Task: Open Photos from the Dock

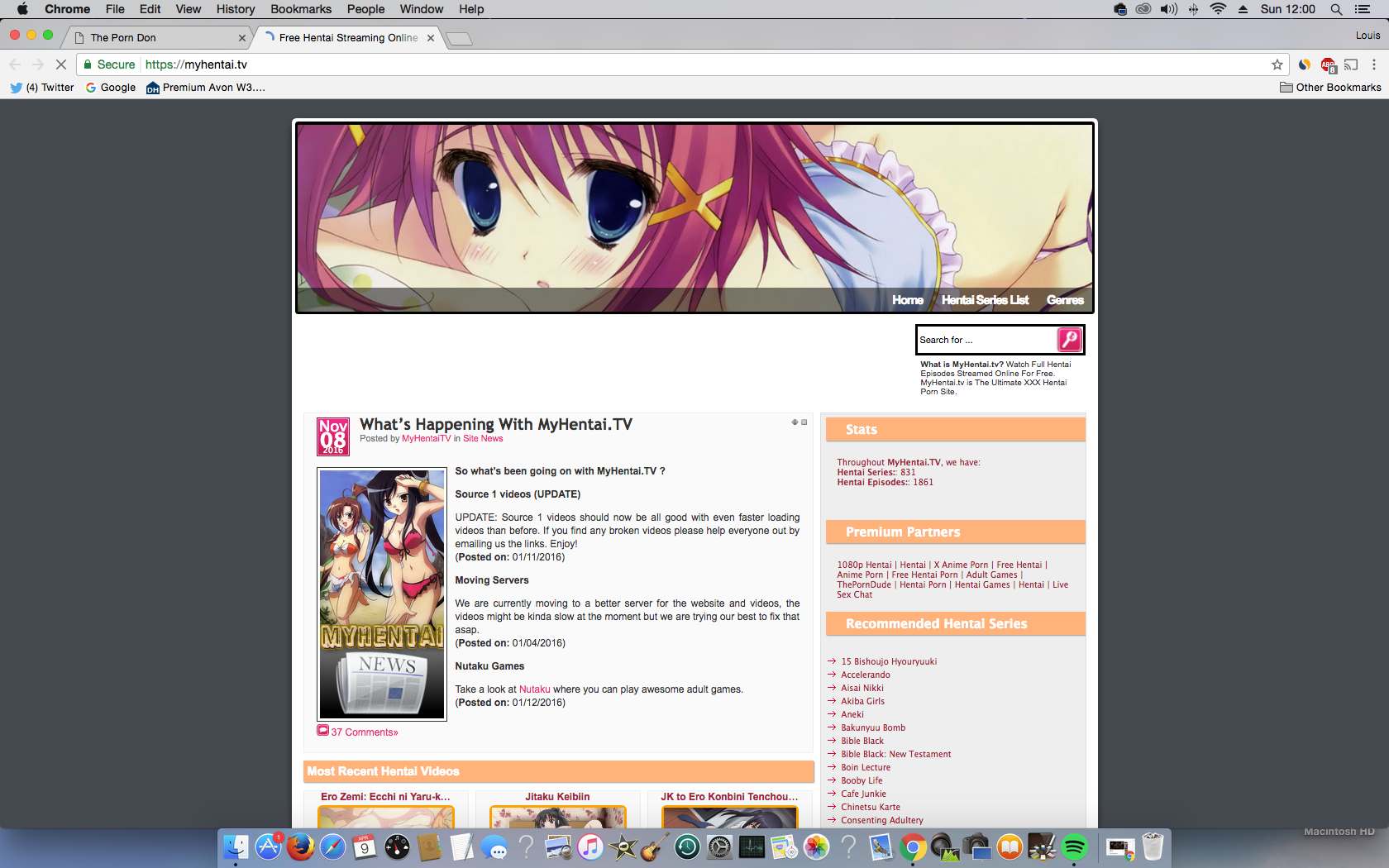Action: tap(816, 847)
